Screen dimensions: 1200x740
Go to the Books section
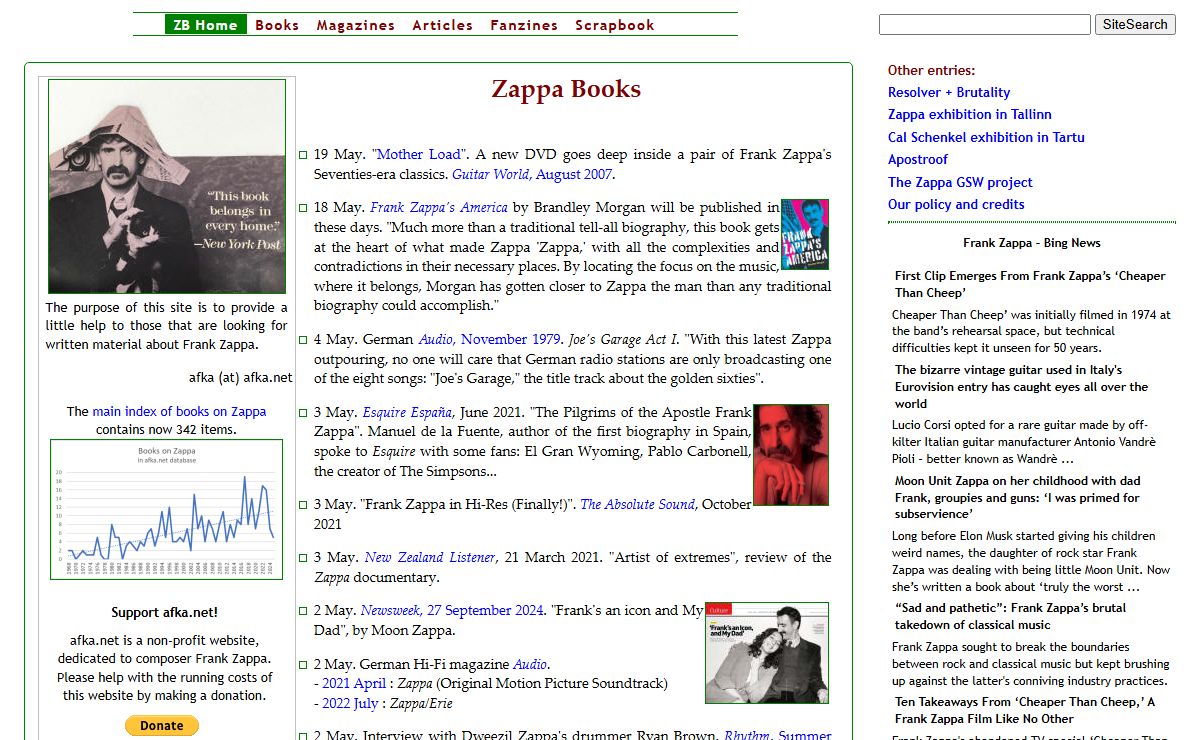coord(277,25)
